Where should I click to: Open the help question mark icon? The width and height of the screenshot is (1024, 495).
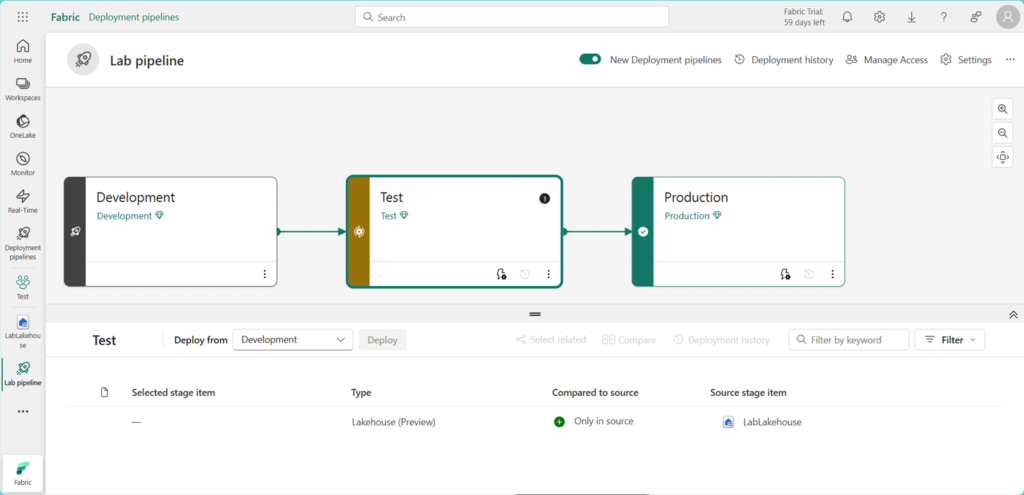tap(943, 17)
